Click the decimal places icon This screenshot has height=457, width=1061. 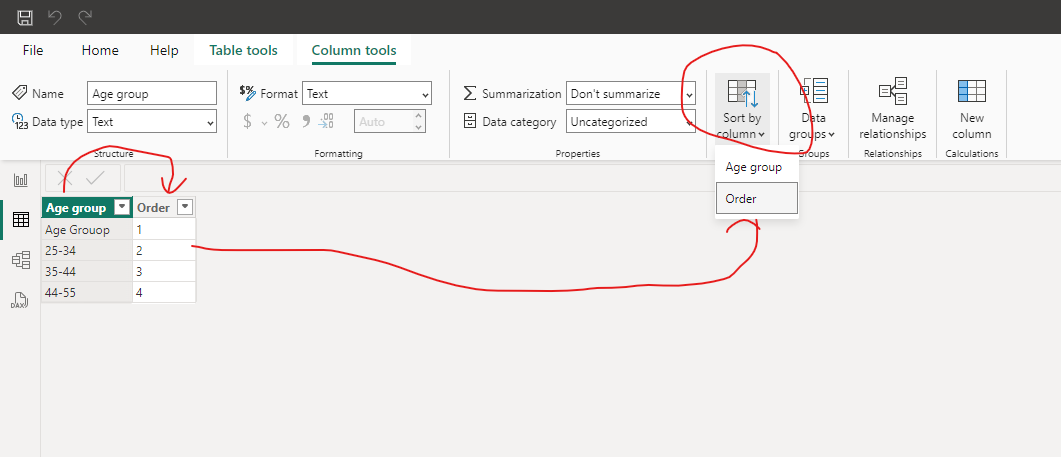326,122
